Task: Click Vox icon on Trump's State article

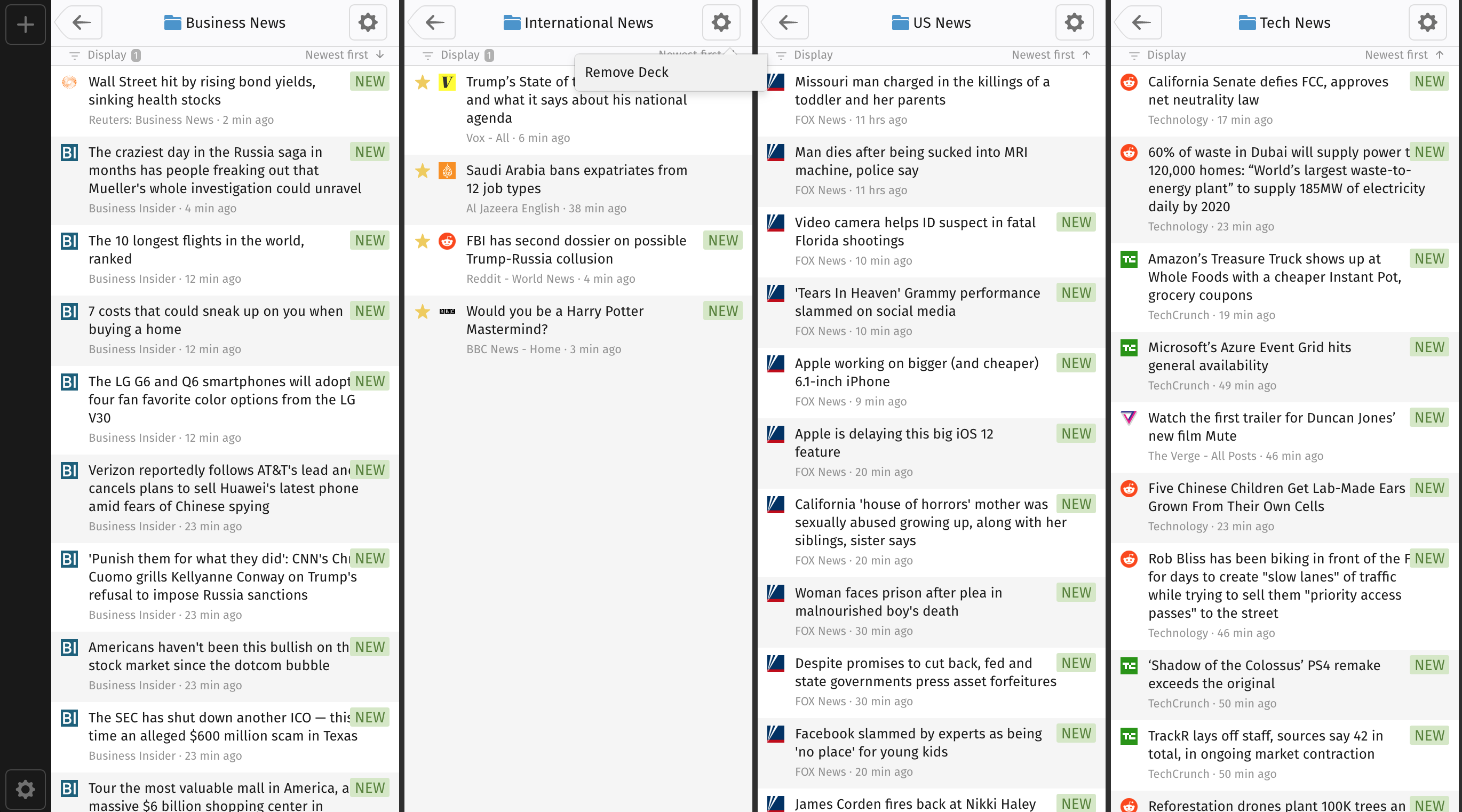Action: point(447,82)
